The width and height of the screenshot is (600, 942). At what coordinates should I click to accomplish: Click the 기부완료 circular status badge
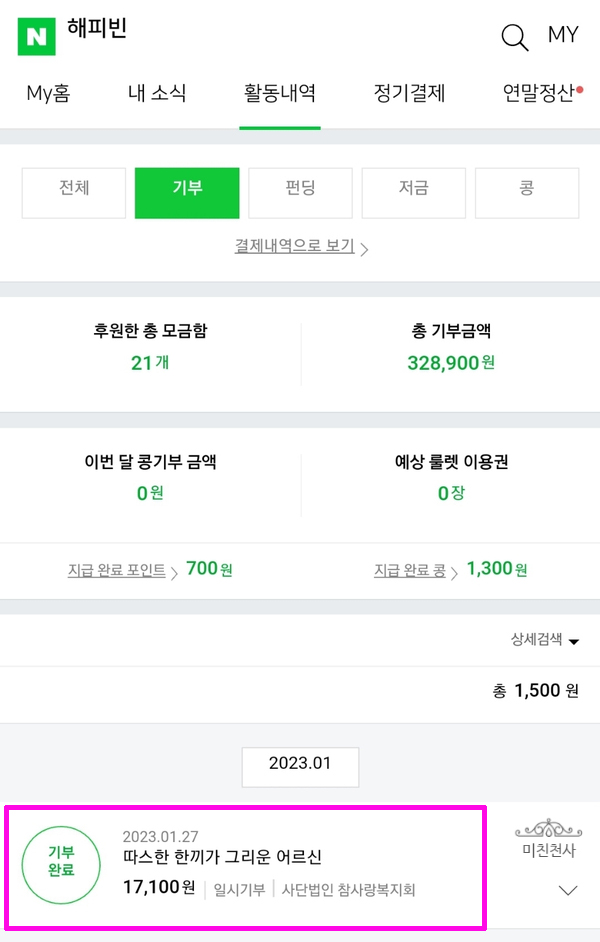61,861
